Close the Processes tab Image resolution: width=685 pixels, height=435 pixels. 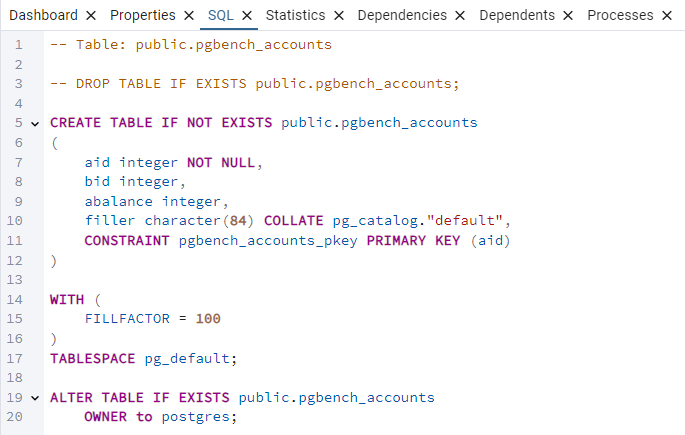point(666,16)
